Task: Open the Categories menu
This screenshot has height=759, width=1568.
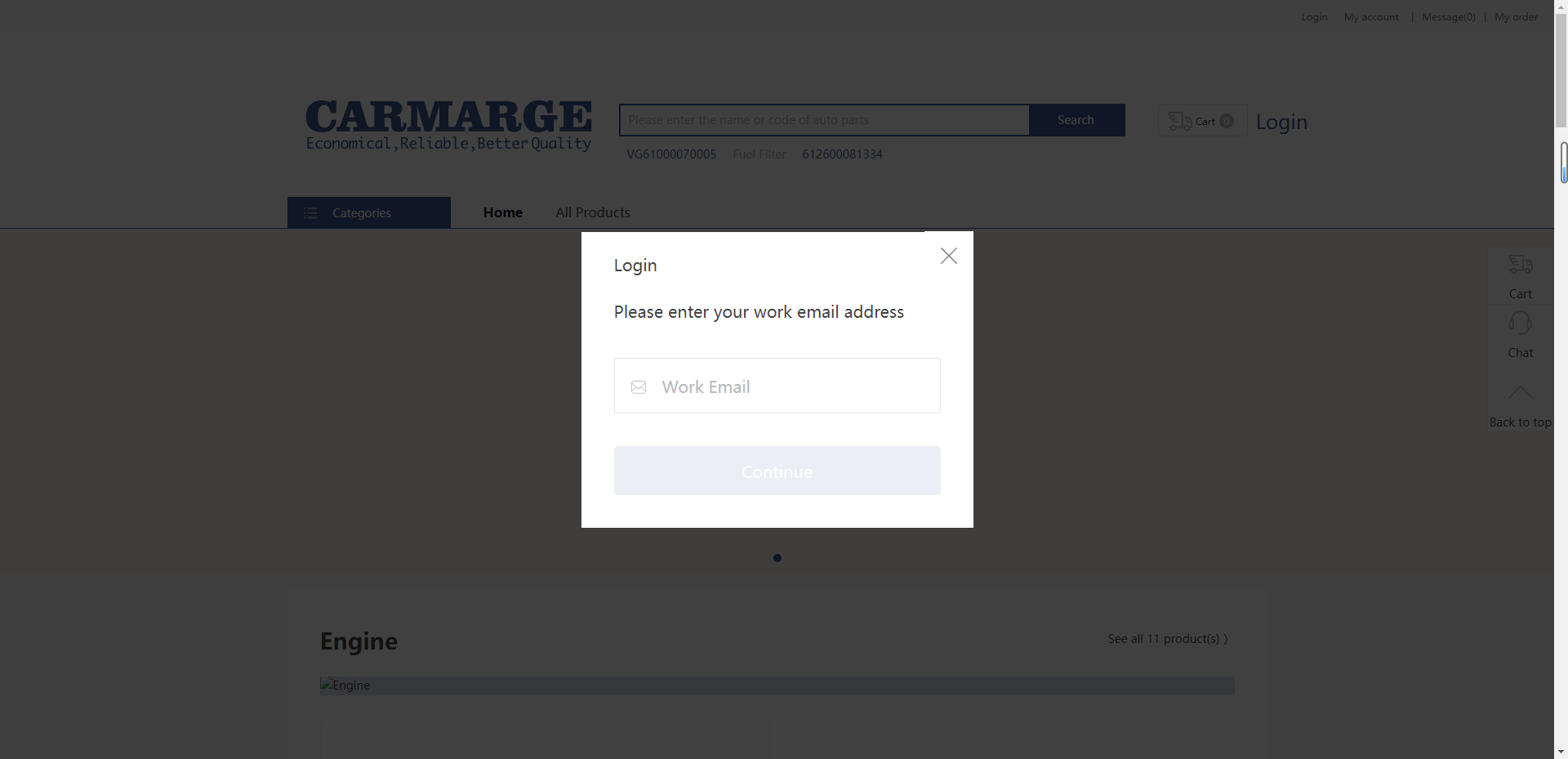Action: (x=369, y=212)
